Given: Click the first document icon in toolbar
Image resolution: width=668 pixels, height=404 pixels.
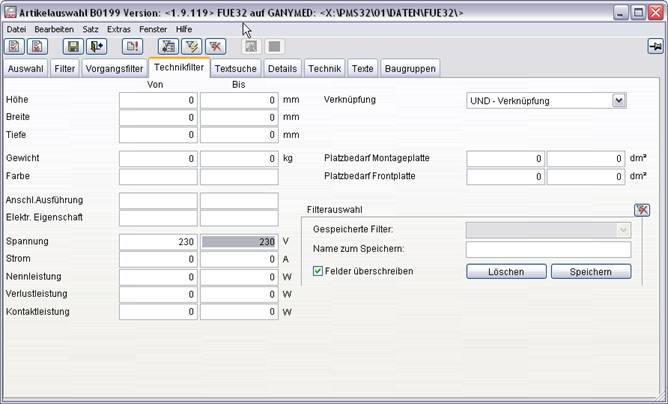Looking at the screenshot, I should pyautogui.click(x=14, y=47).
